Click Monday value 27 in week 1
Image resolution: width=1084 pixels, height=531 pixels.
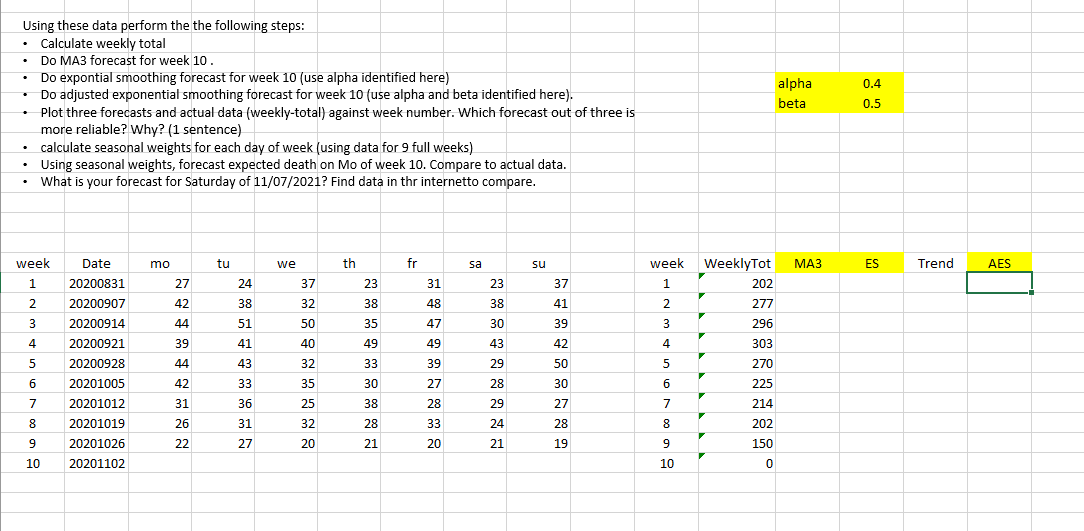160,283
